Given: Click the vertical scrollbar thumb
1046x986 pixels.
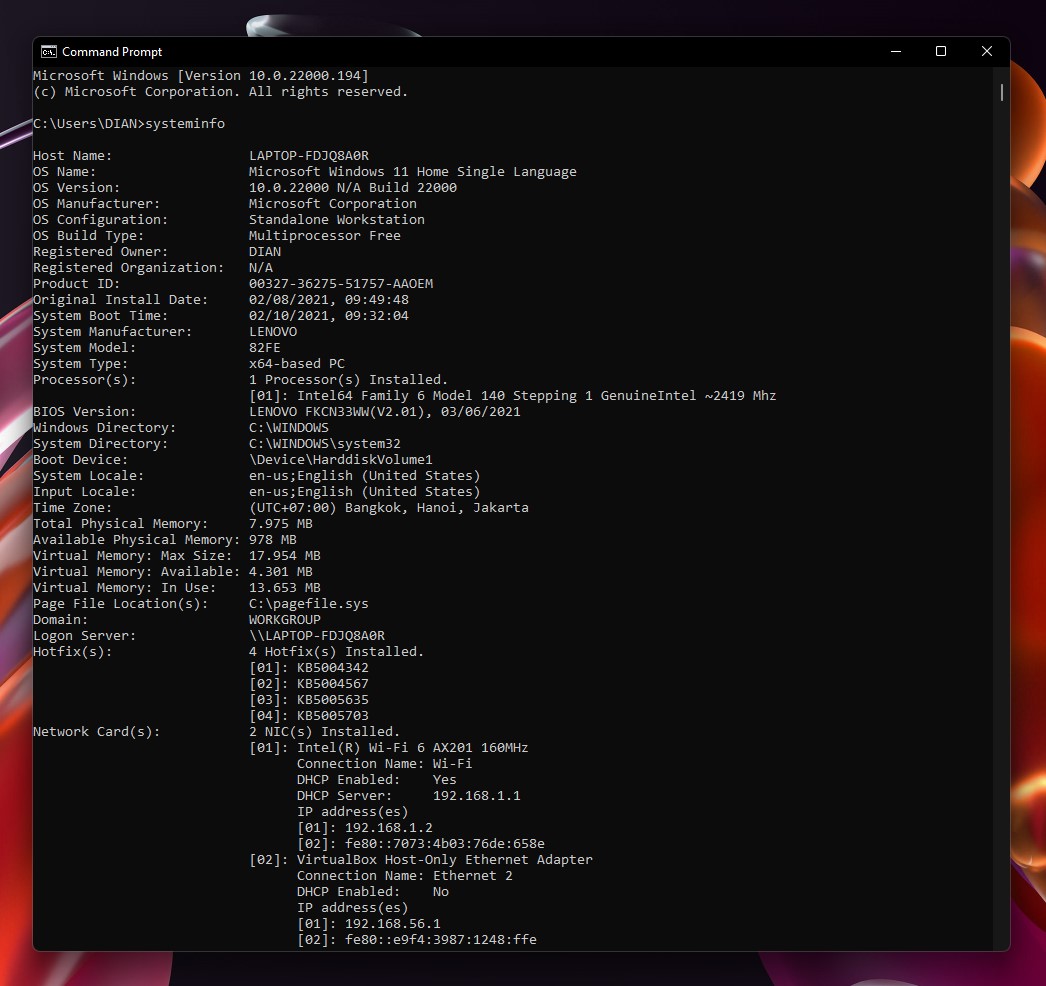Looking at the screenshot, I should click(1001, 93).
